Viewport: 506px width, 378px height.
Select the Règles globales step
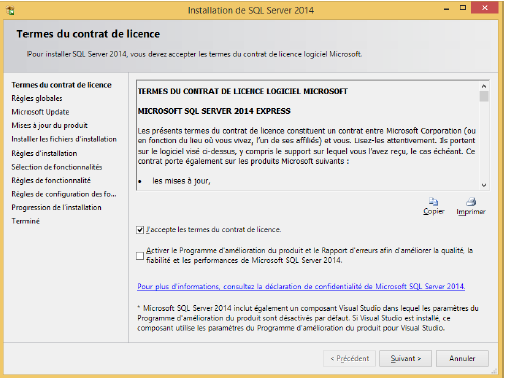(37, 98)
